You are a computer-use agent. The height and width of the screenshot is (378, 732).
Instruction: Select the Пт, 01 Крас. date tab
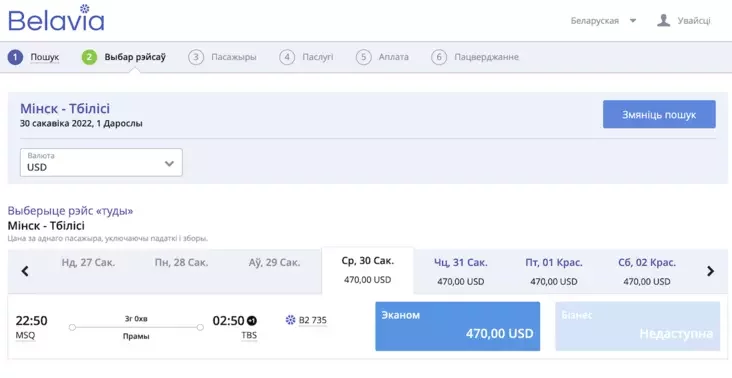tap(554, 271)
